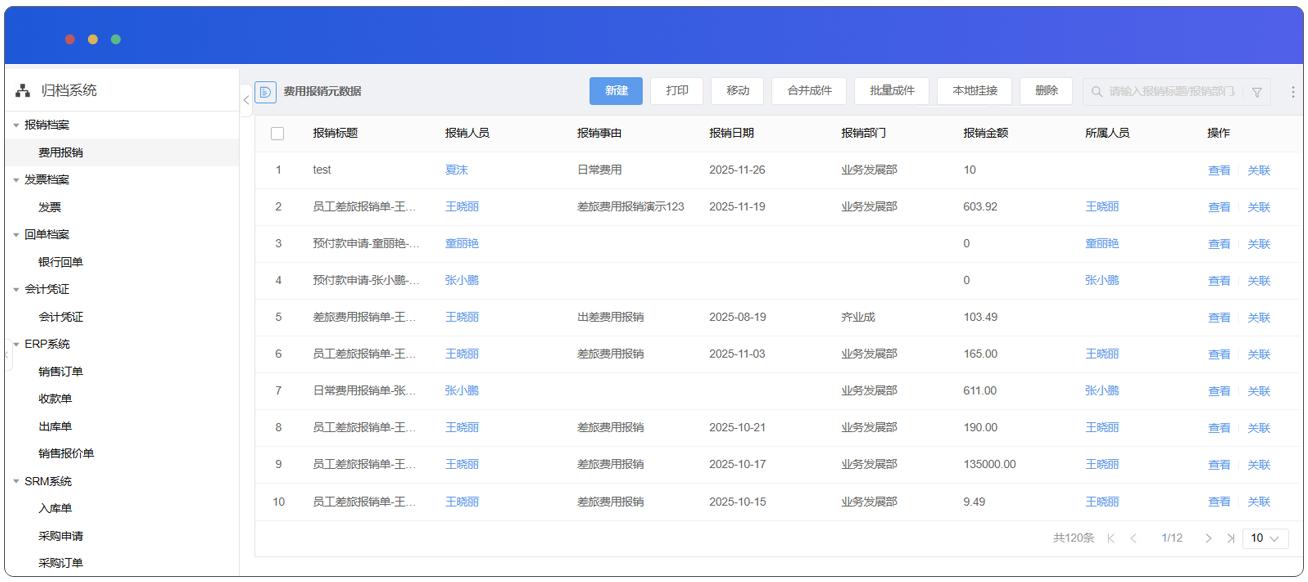This screenshot has width=1308, height=582.
Task: Collapse the 会计凭证 tree group
Action: tap(16, 290)
